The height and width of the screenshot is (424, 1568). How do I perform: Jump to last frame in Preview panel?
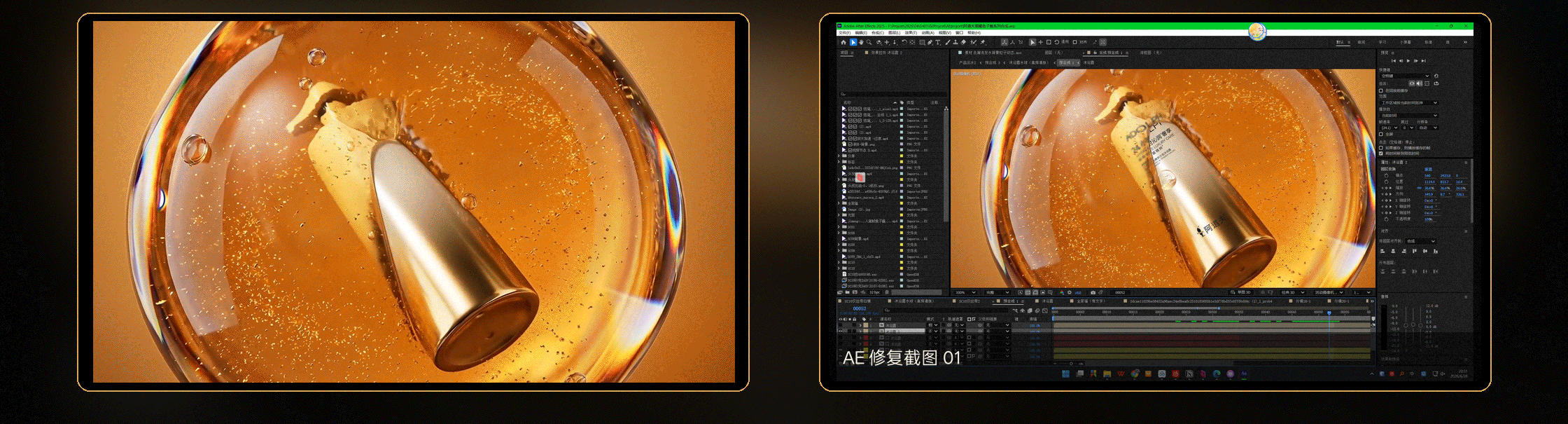pos(1423,61)
